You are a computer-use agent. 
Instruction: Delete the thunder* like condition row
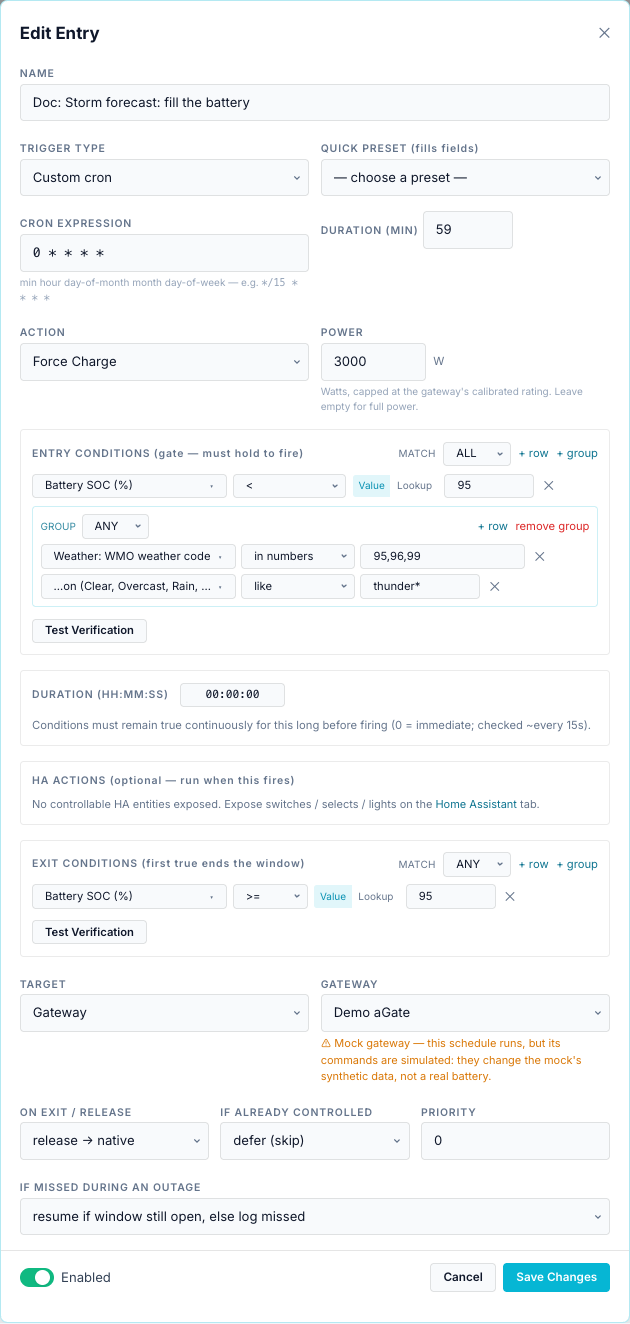point(494,586)
